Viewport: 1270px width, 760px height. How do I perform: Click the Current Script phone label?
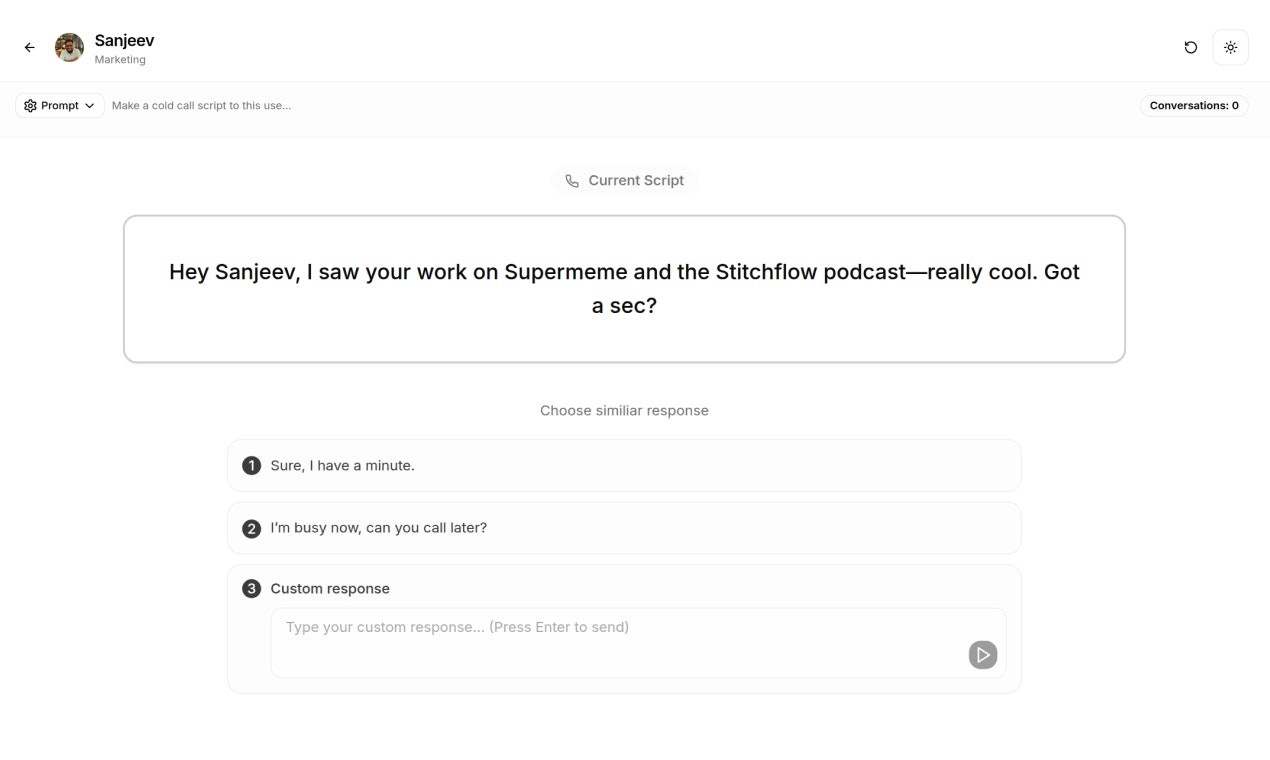point(624,180)
